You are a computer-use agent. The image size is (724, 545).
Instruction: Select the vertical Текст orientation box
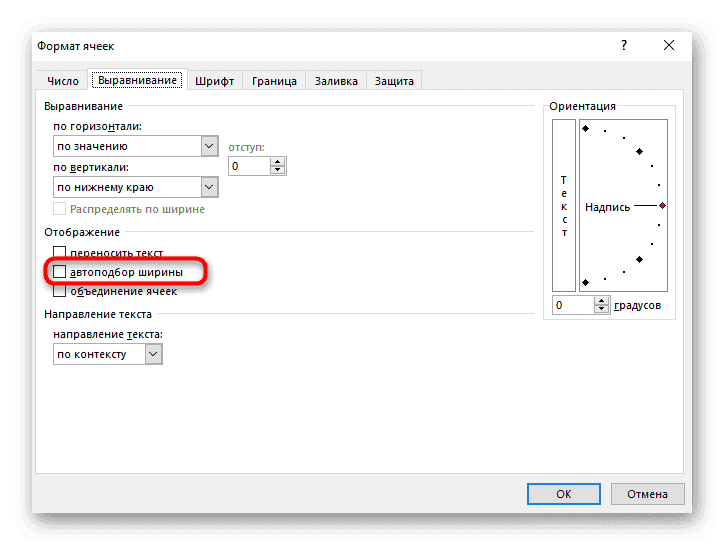click(x=564, y=205)
